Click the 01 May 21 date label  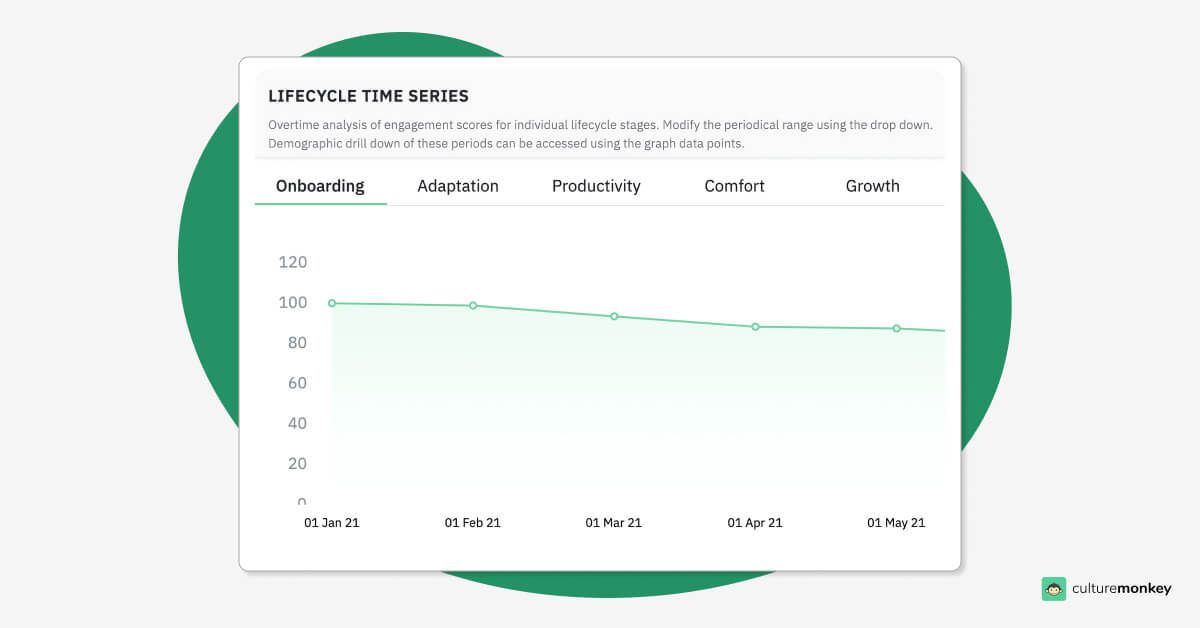click(895, 522)
